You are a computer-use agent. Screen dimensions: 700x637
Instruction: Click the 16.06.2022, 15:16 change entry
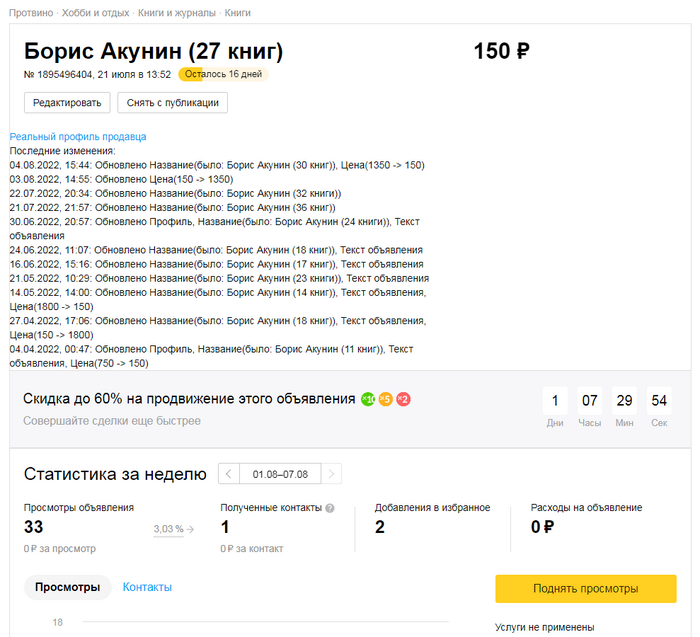(217, 264)
